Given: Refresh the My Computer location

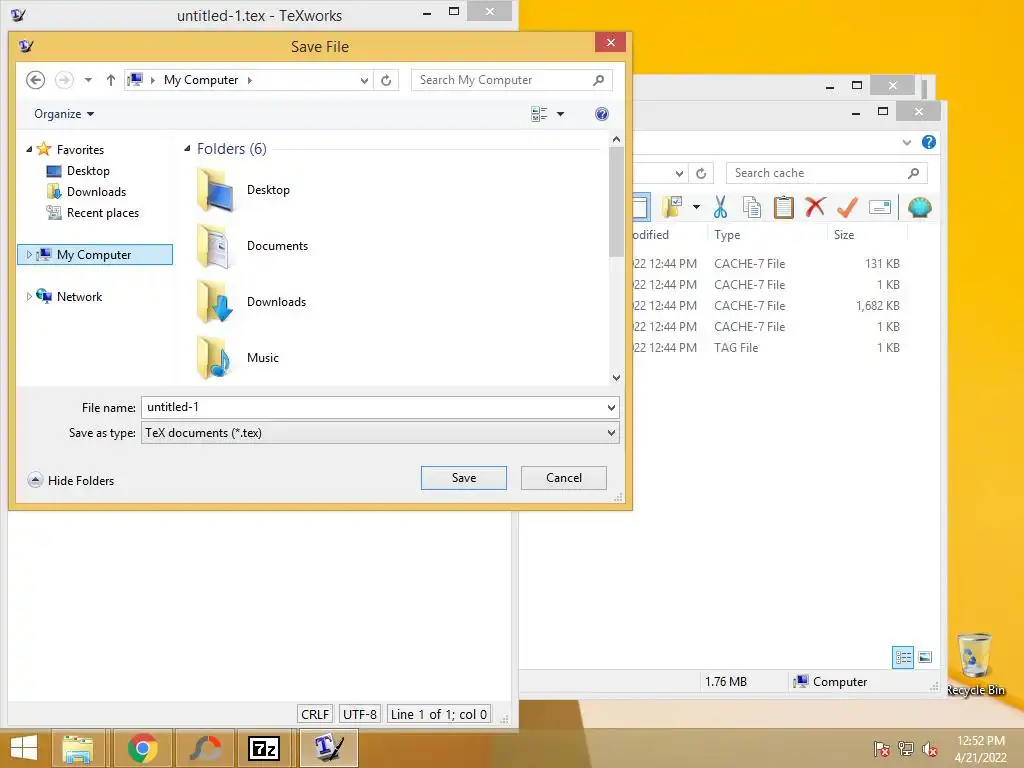Looking at the screenshot, I should point(386,80).
